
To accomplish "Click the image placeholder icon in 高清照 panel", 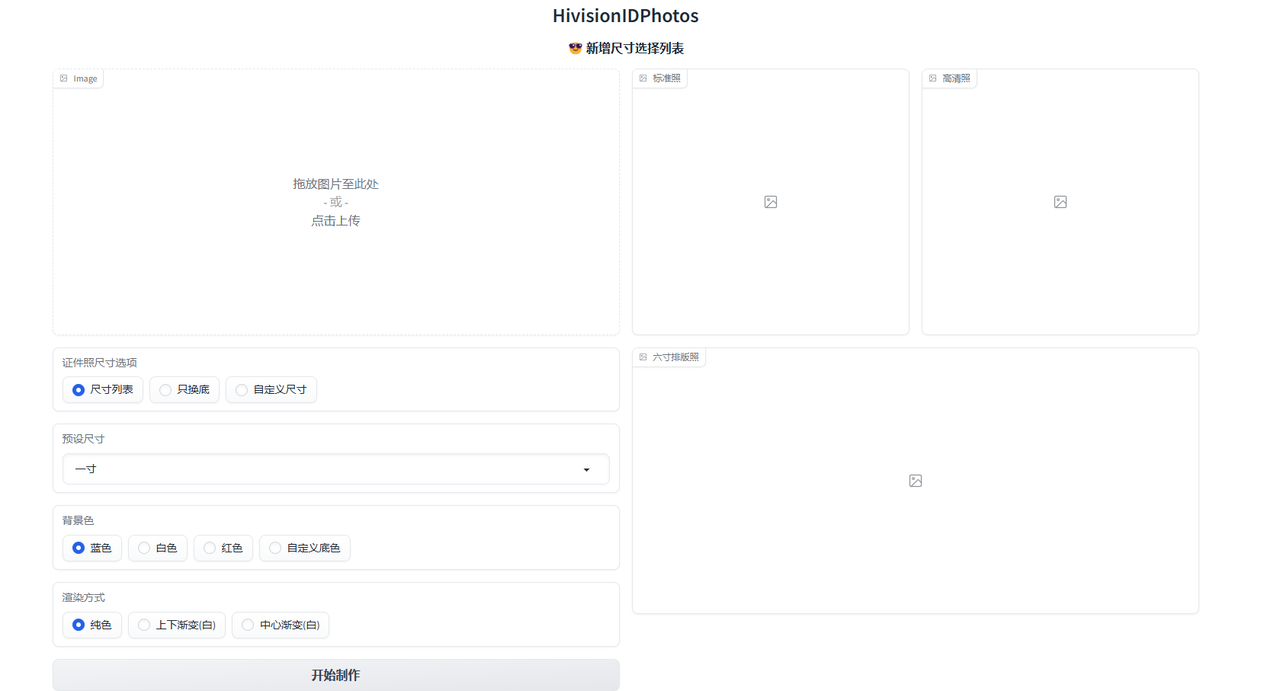I will tap(1060, 202).
